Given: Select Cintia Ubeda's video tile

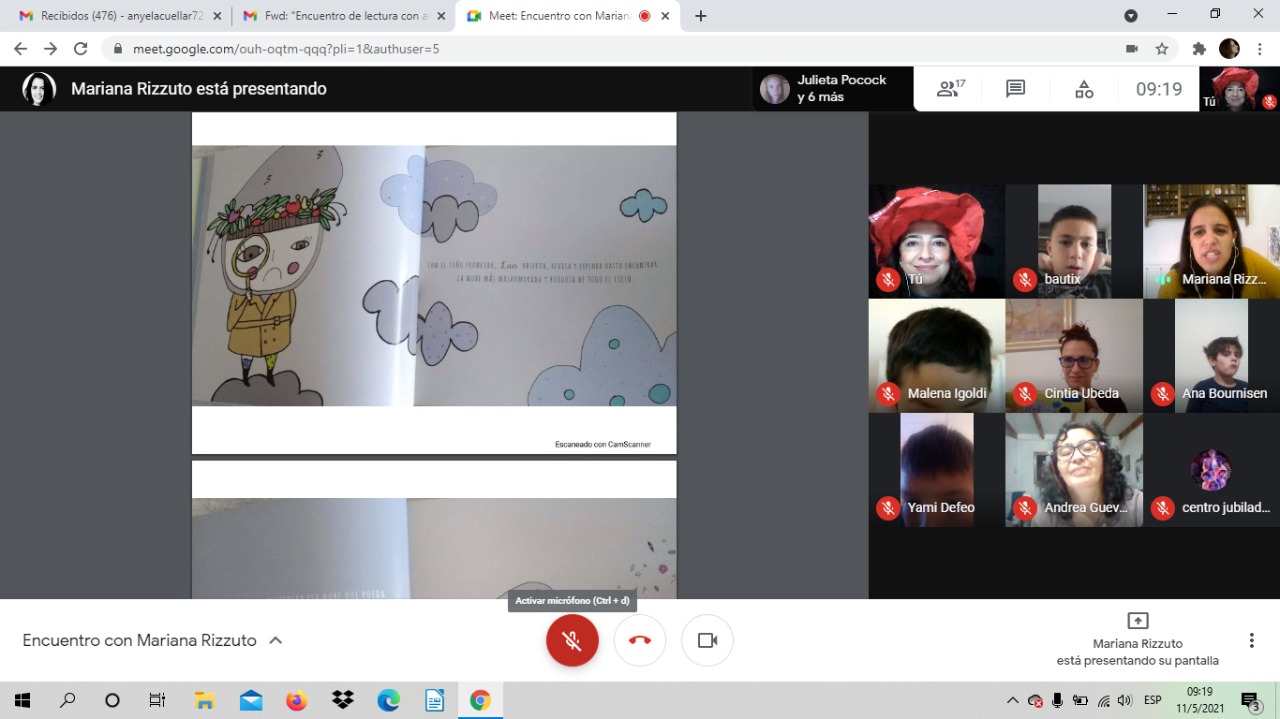Looking at the screenshot, I should (1073, 355).
